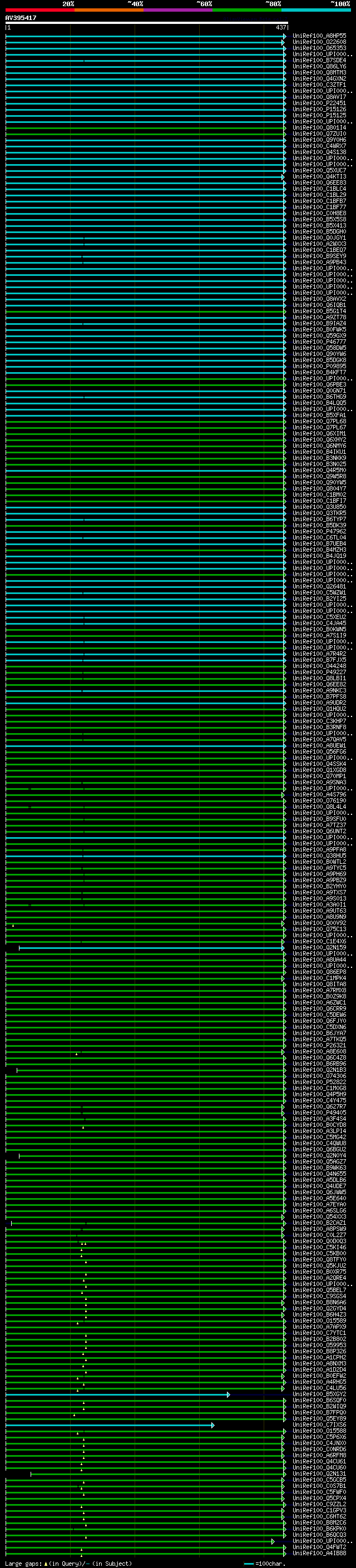The height and width of the screenshot is (1568, 356).
Task: Select the UniRef100_O15589 label
Action: [319, 1321]
